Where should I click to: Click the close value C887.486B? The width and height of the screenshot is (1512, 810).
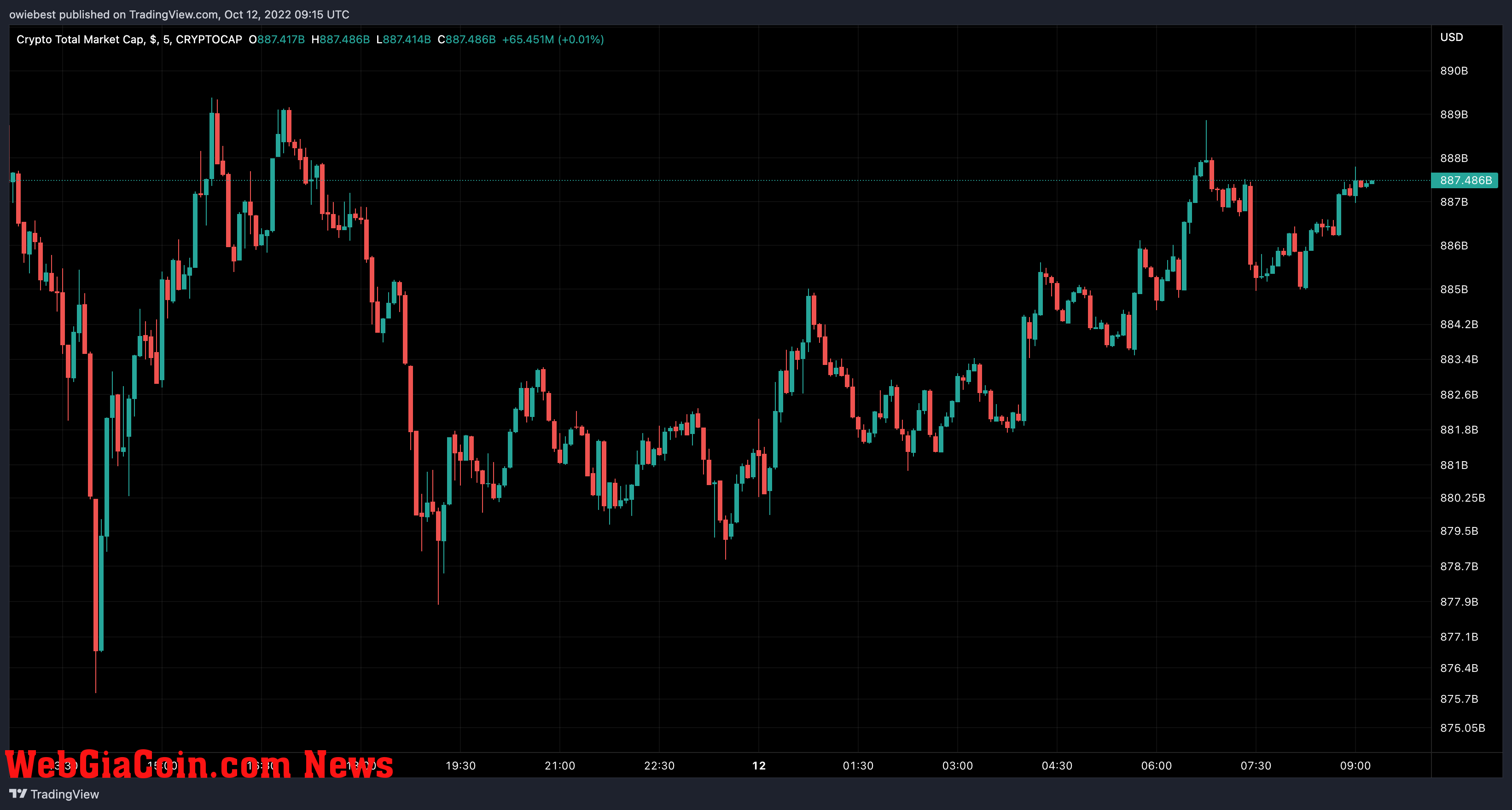[467, 39]
